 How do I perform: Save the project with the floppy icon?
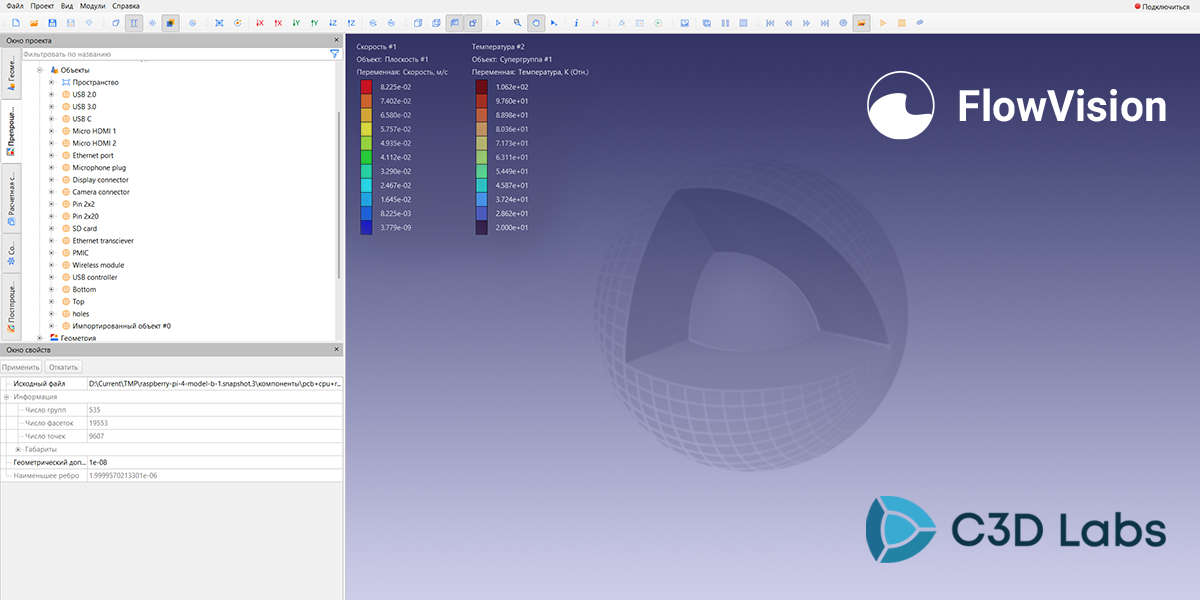(x=52, y=22)
